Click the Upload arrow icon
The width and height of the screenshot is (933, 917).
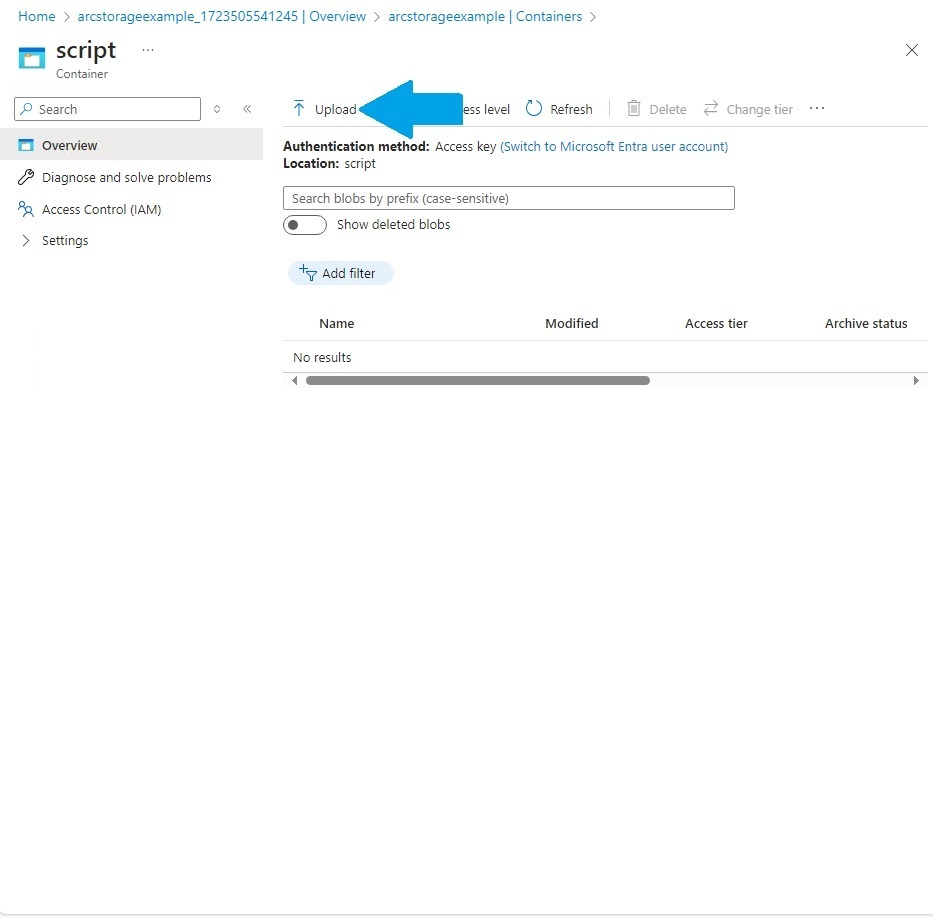coord(299,109)
